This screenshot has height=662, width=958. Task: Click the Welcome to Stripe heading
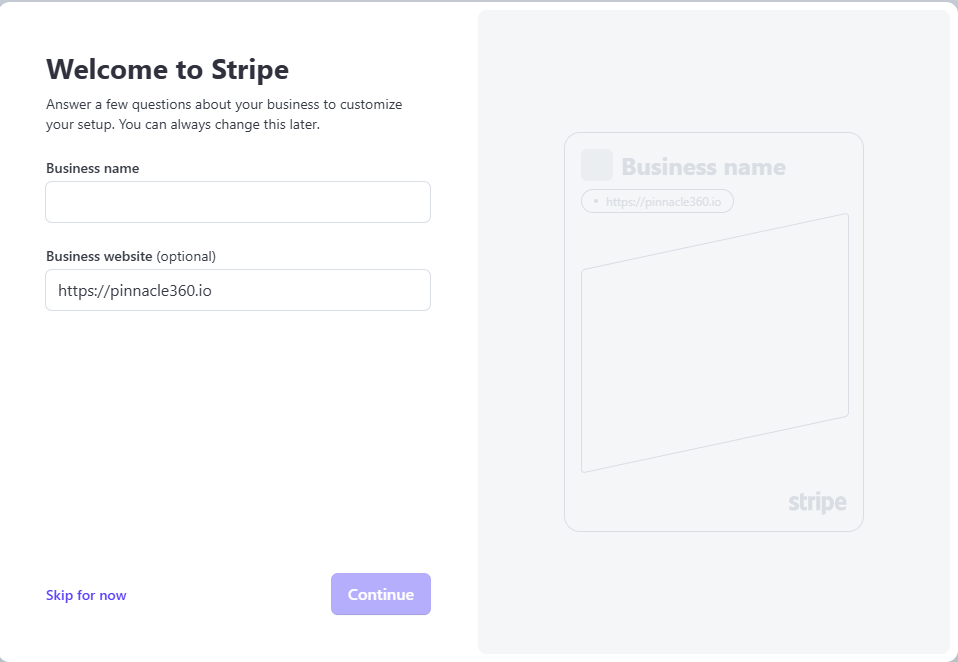tap(166, 70)
